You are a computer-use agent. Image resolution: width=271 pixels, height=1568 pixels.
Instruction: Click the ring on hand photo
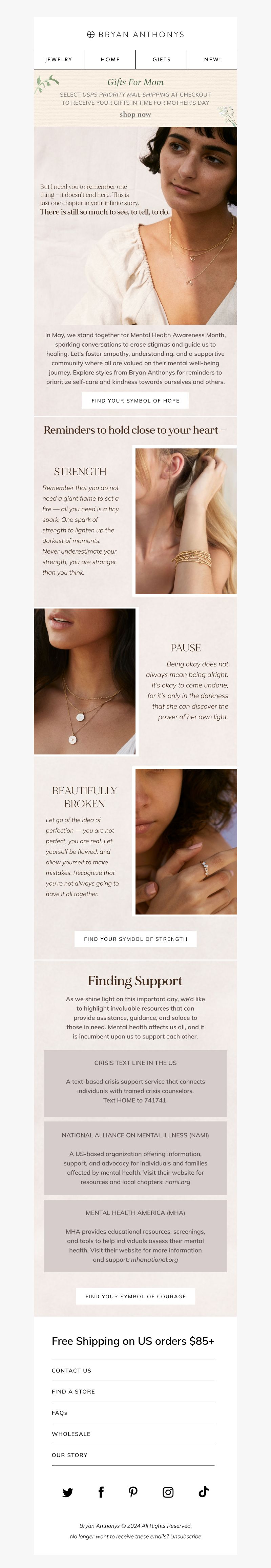[186, 841]
